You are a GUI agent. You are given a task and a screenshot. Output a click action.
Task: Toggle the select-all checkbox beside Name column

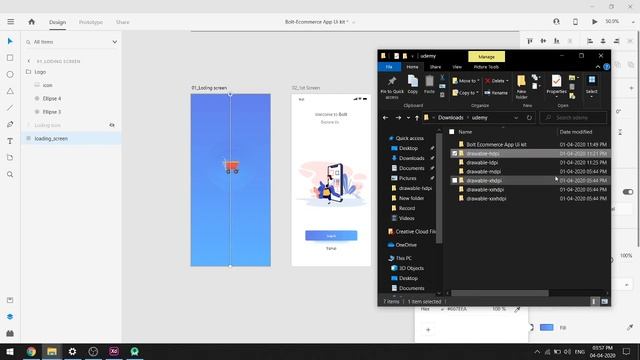coord(452,132)
